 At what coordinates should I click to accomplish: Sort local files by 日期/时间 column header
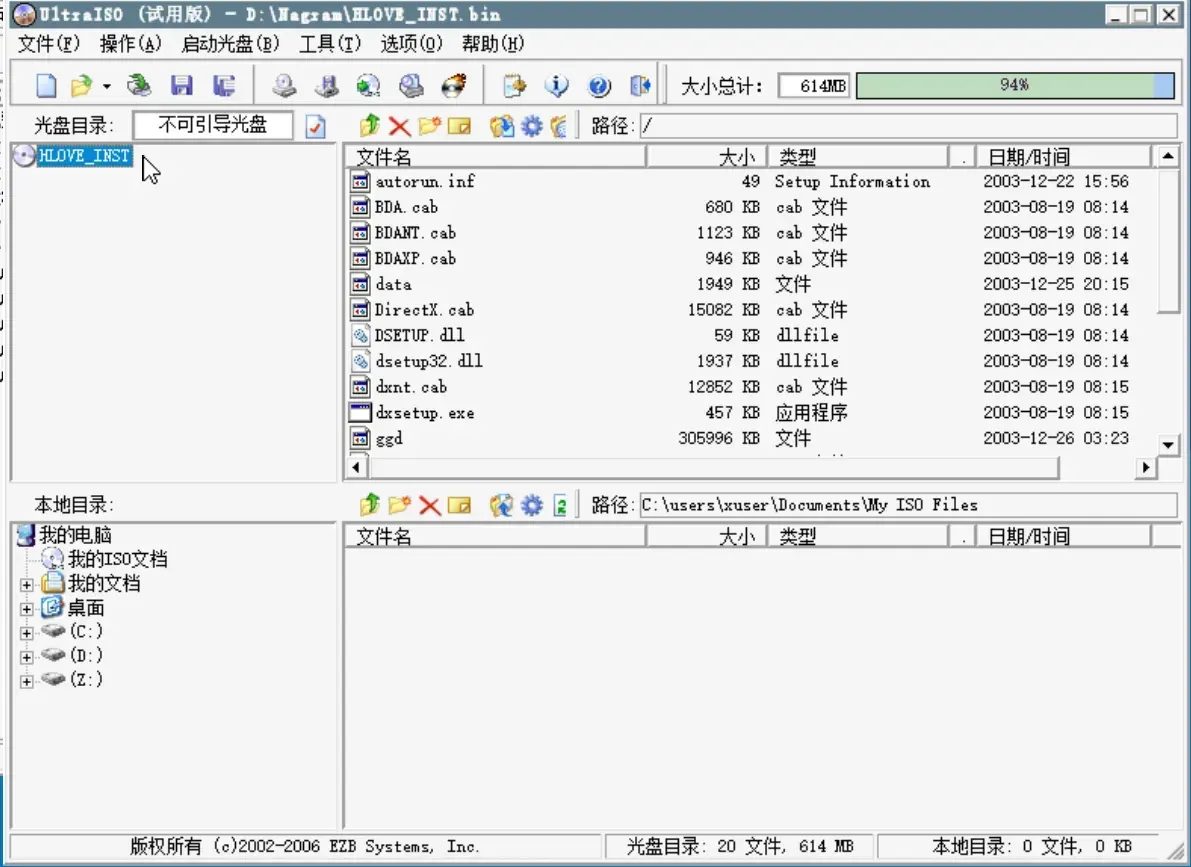pyautogui.click(x=1063, y=536)
